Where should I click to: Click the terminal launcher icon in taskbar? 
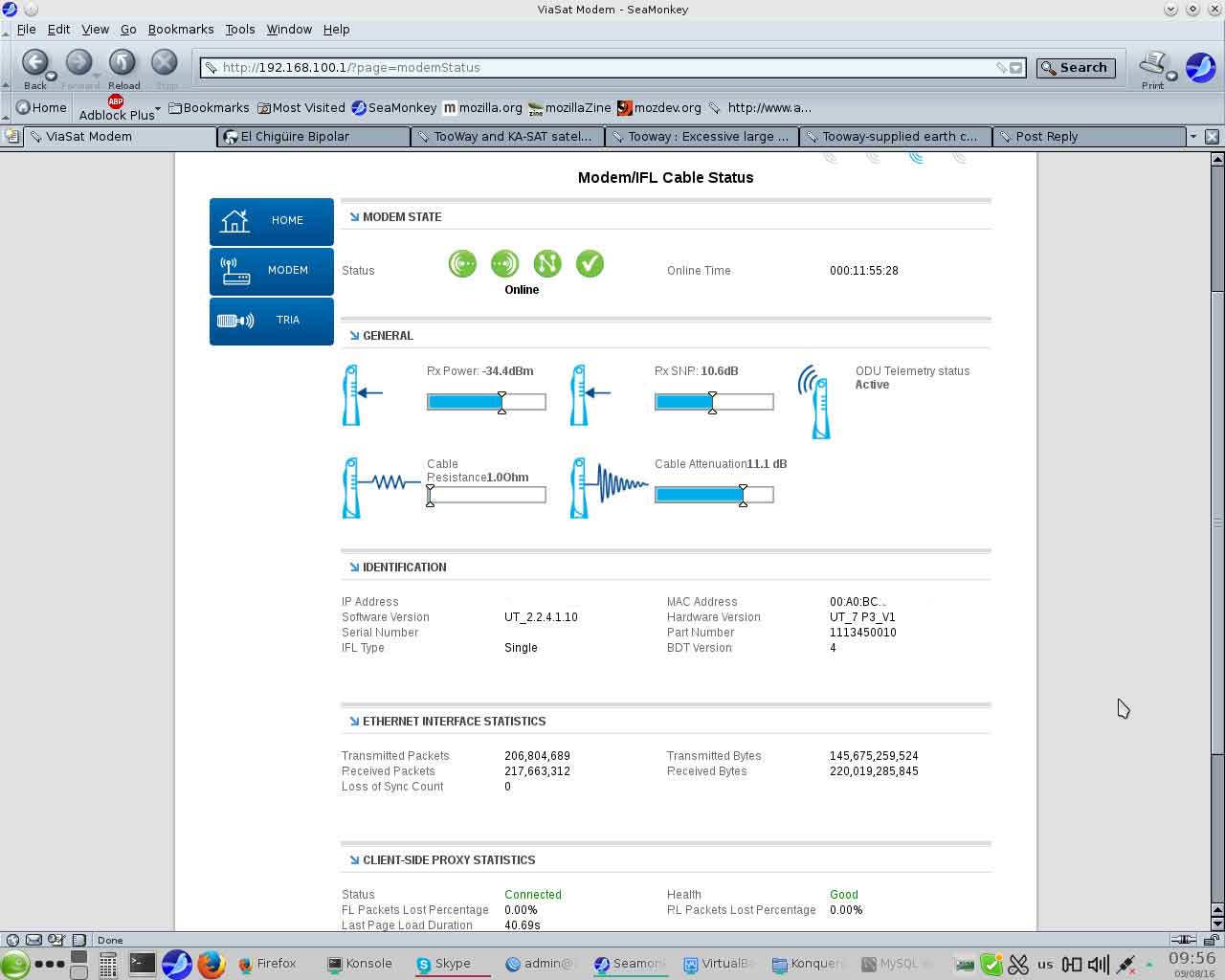[x=142, y=964]
